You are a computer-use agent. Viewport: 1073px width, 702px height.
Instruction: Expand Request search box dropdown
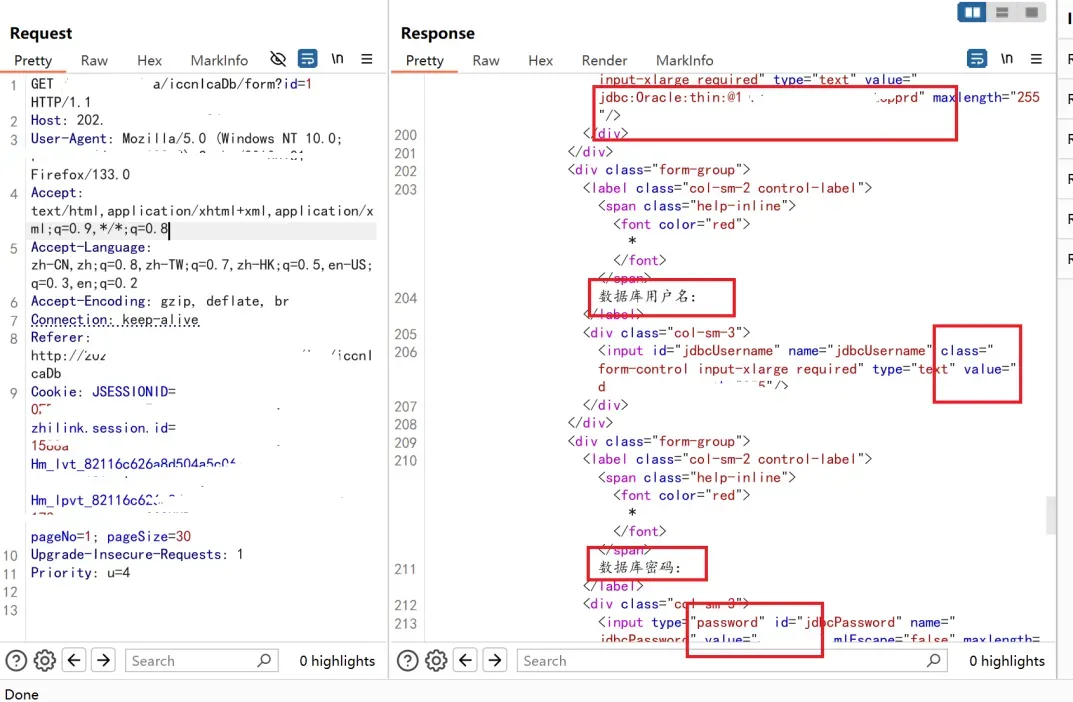click(265, 660)
